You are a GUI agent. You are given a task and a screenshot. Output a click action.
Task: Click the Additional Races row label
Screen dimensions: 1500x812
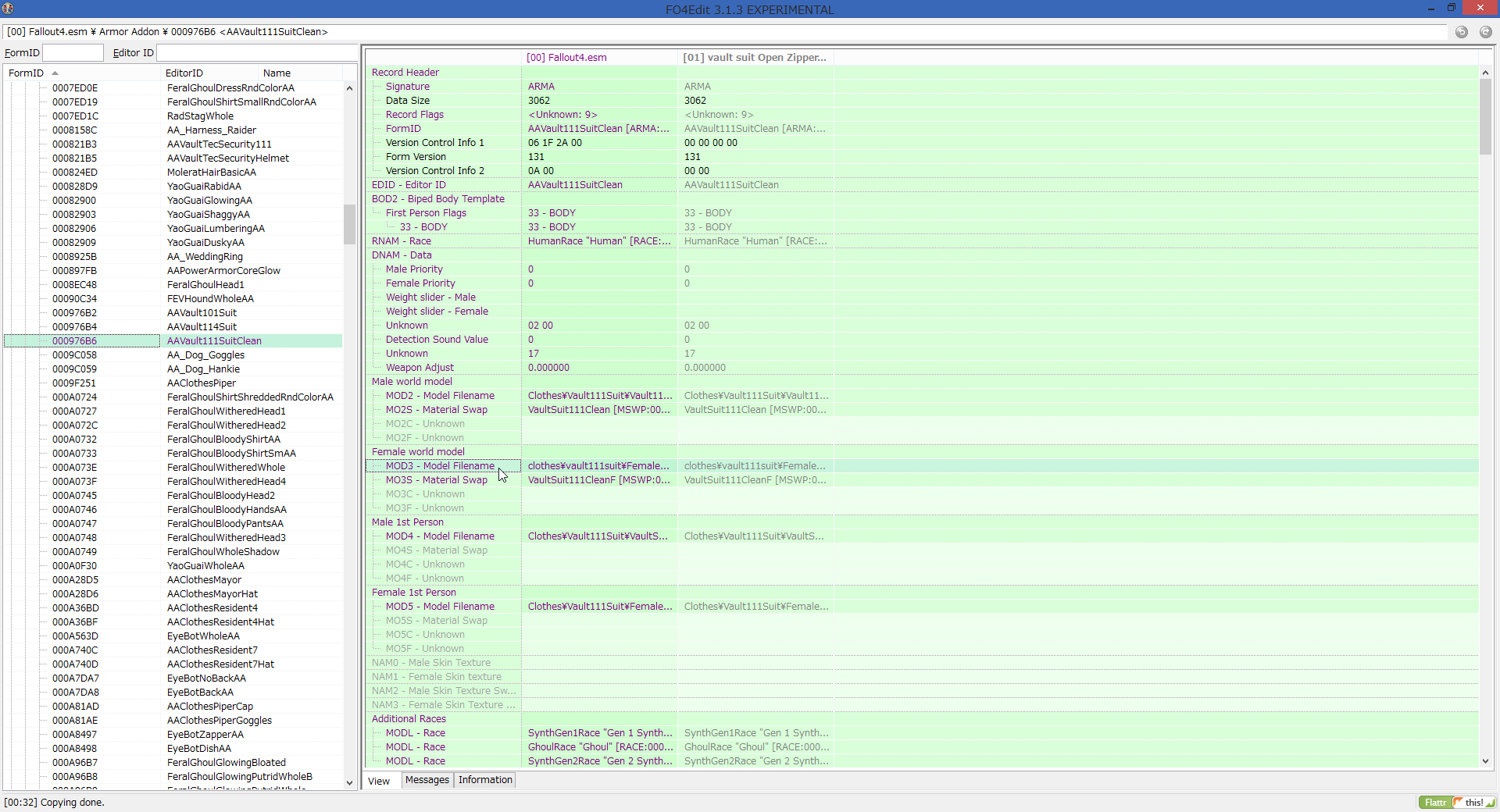coord(409,719)
